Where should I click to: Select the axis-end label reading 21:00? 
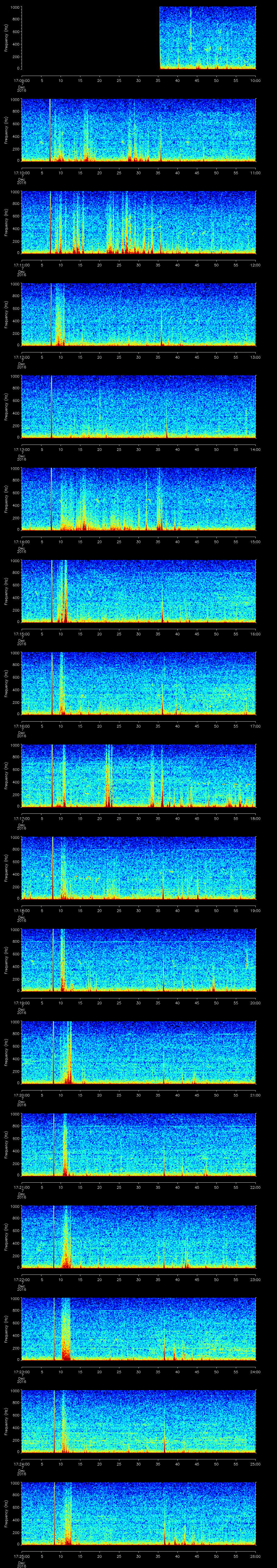[255, 1095]
